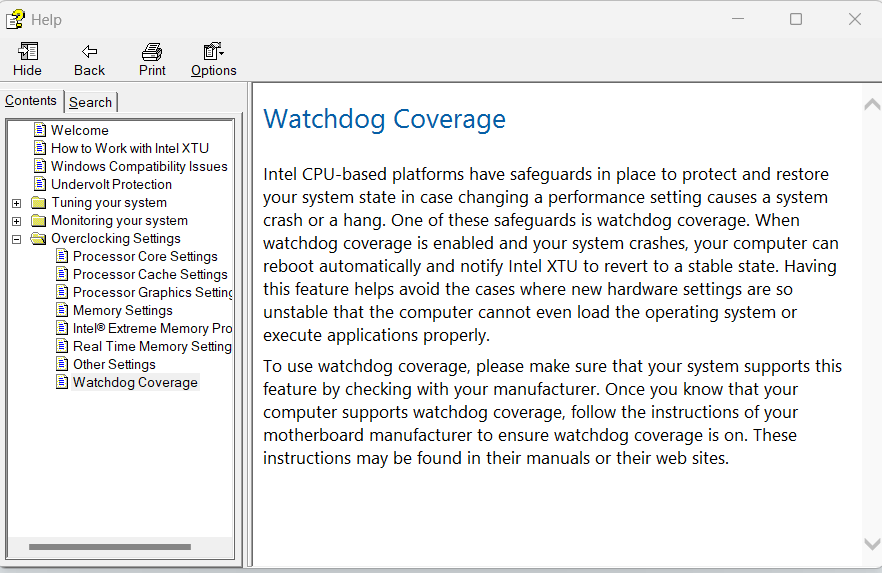Print the current help topic
882x573 pixels.
[152, 59]
